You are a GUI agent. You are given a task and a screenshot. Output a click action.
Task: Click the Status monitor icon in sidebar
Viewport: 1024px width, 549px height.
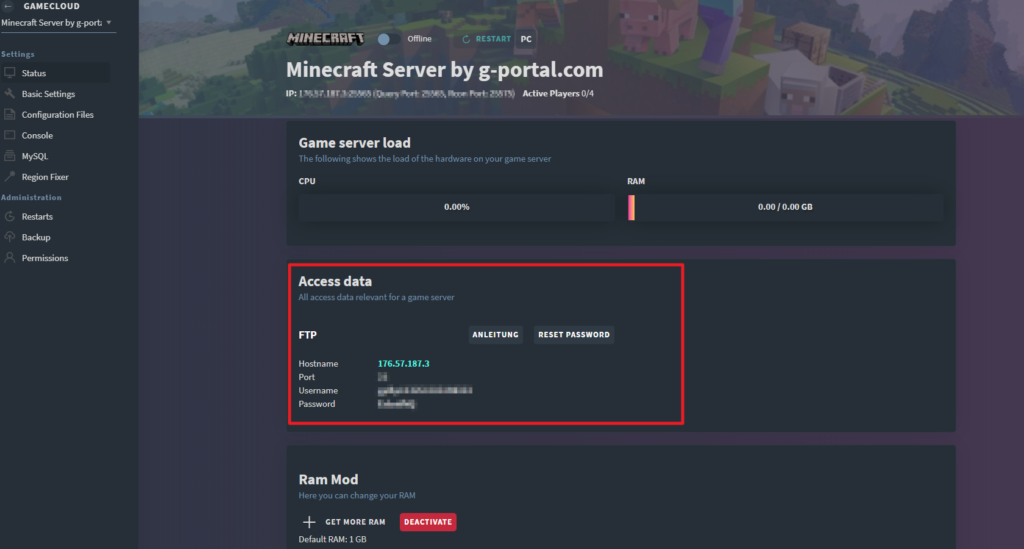click(10, 73)
